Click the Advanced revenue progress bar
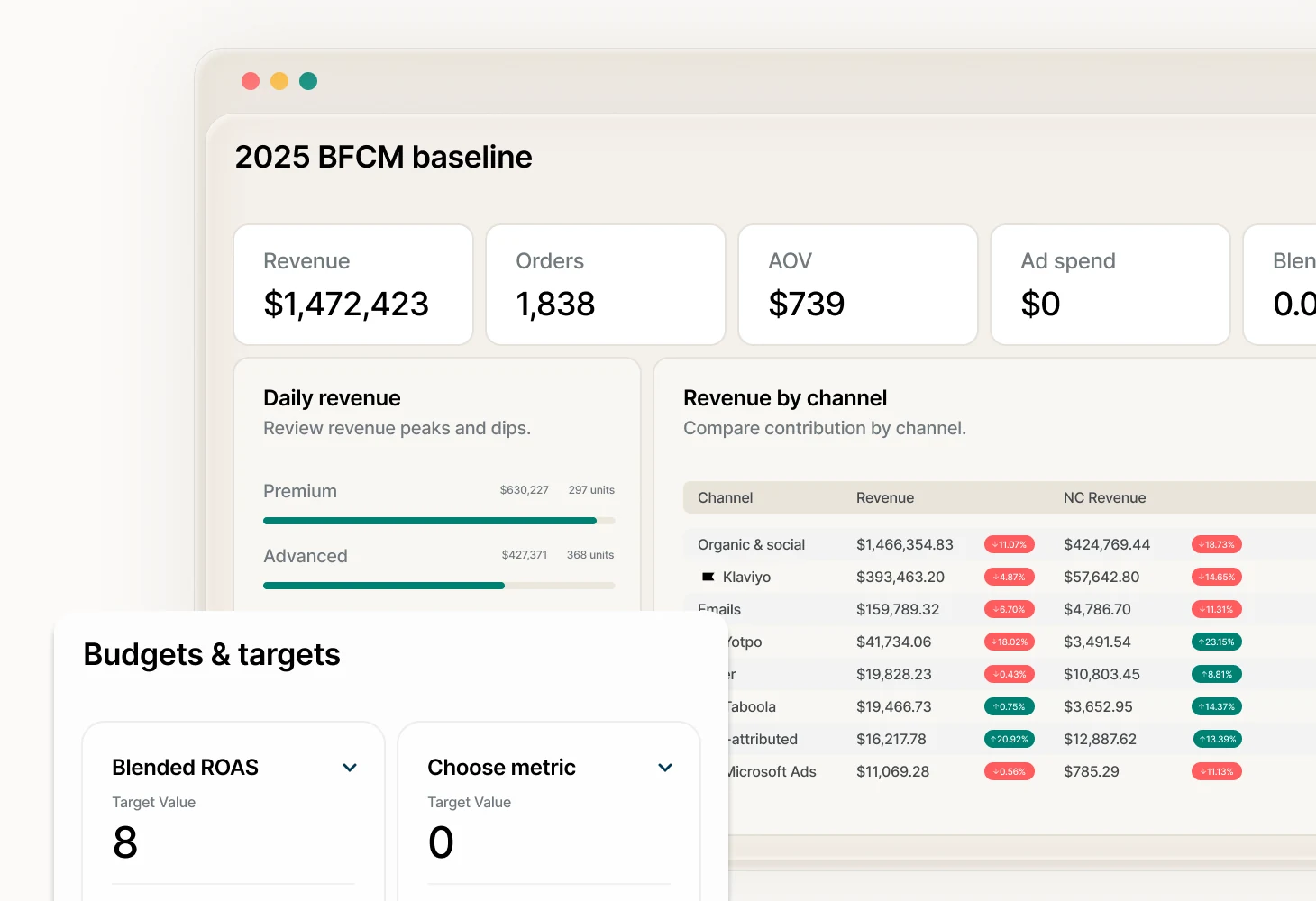Image resolution: width=1316 pixels, height=901 pixels. tap(439, 586)
